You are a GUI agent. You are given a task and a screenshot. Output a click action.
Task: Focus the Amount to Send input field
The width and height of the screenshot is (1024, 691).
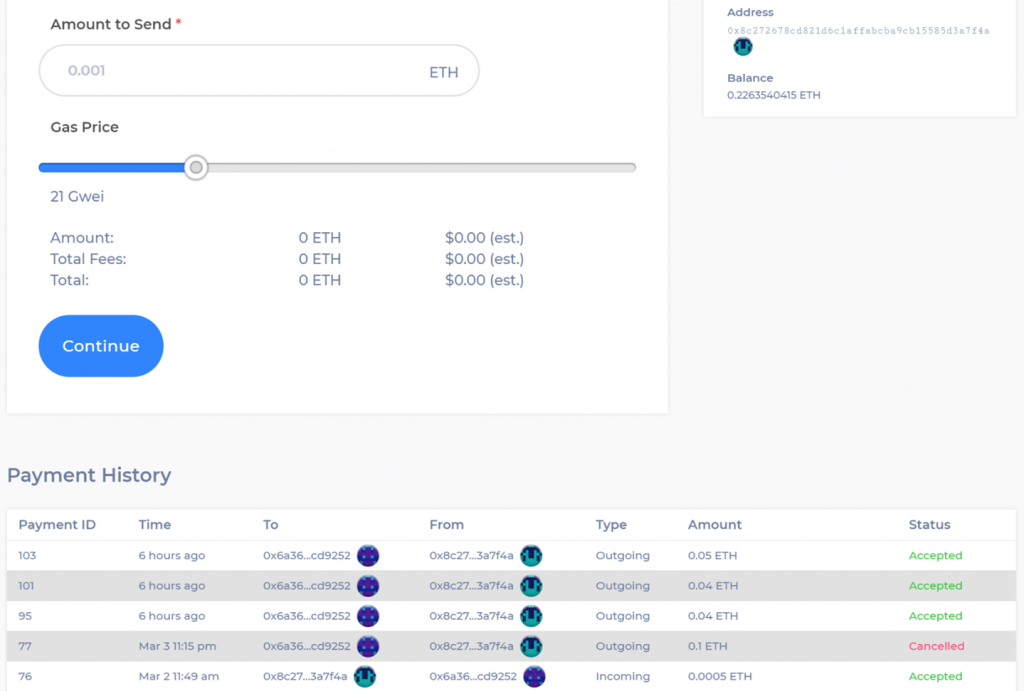click(240, 71)
